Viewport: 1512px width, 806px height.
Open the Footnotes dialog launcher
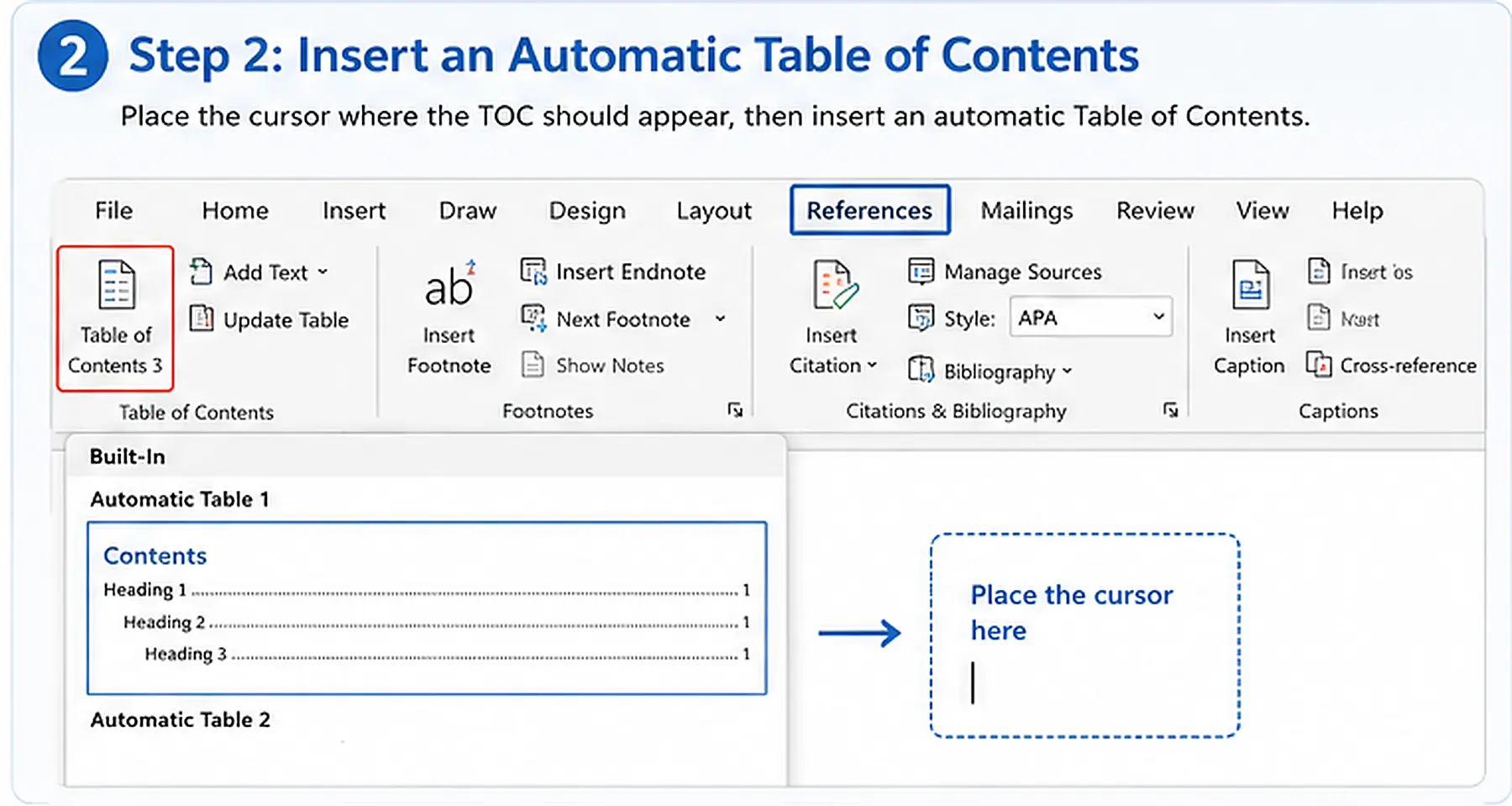[735, 409]
